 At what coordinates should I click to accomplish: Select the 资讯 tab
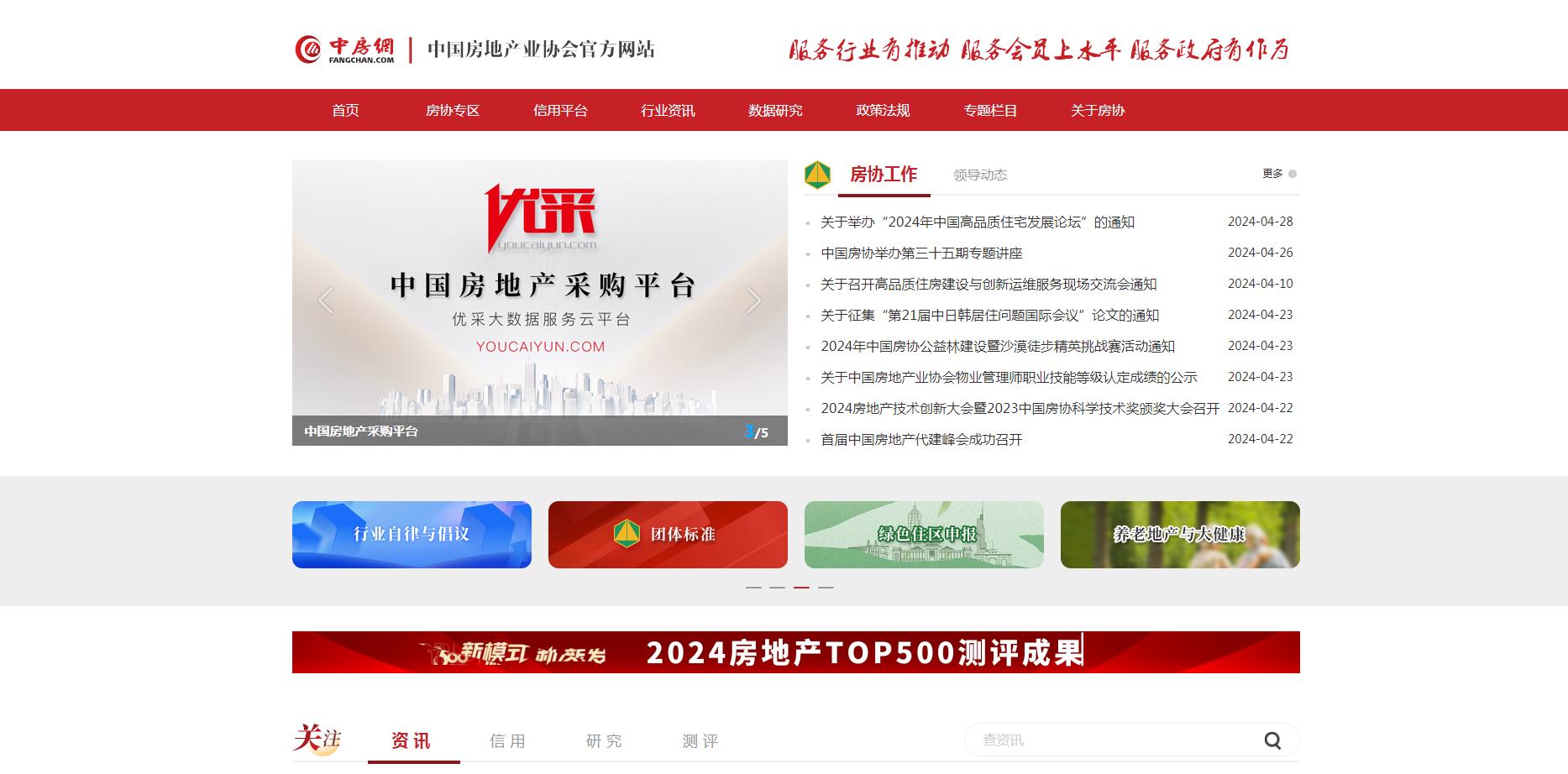pos(412,740)
